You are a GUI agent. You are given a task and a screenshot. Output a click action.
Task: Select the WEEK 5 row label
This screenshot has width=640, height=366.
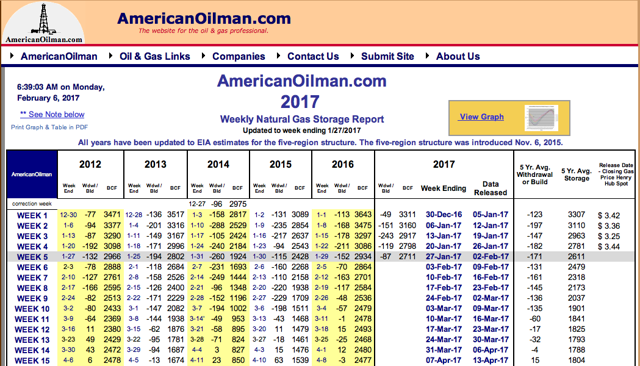tap(32, 257)
